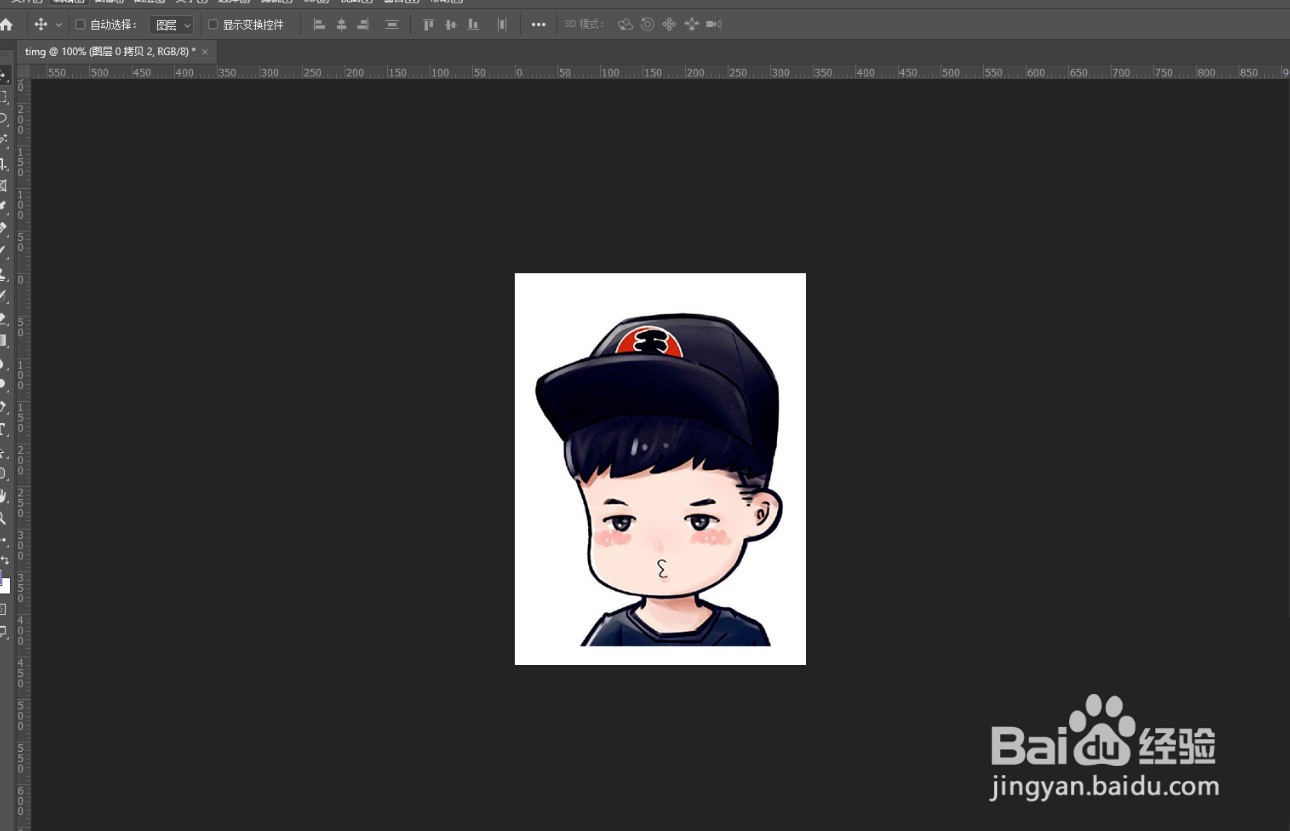This screenshot has height=831, width=1290.
Task: Open the three-dots align options button
Action: tap(539, 24)
